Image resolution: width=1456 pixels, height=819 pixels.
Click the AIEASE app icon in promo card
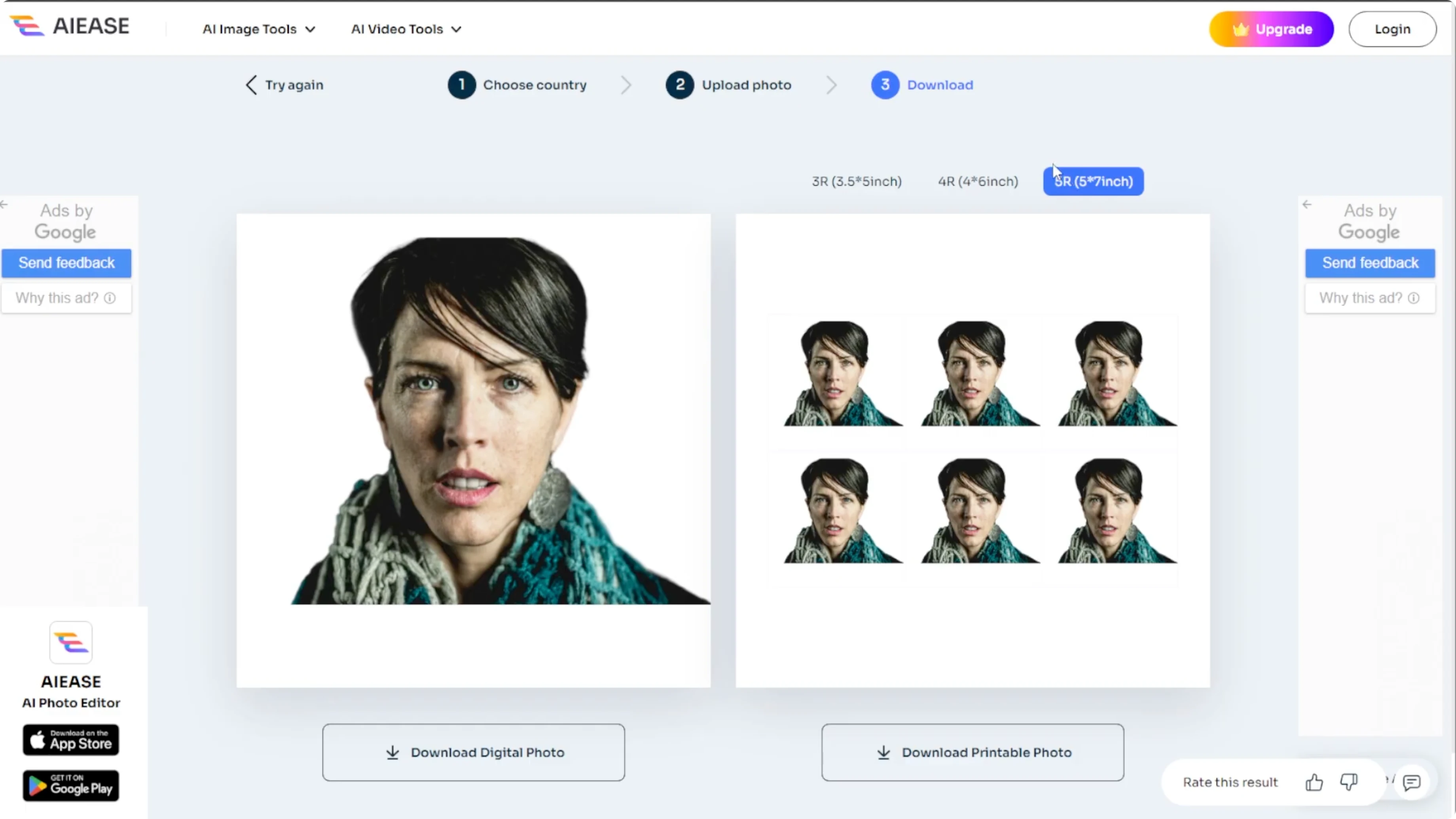(x=71, y=643)
